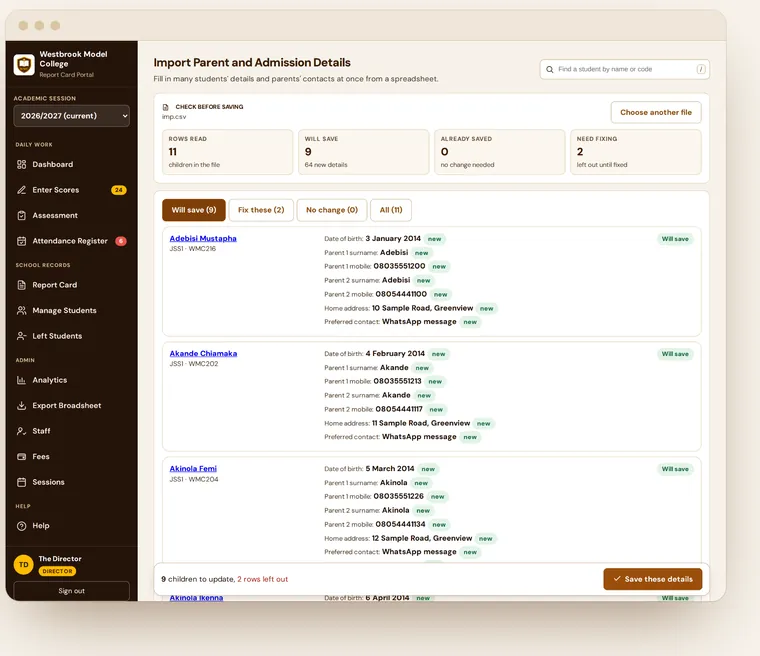Select the Will save (9) tab
This screenshot has height=656, width=760.
194,210
